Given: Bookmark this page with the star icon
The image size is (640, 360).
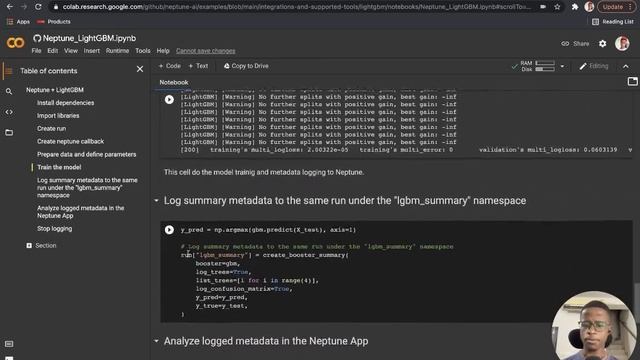Looking at the screenshot, I should pos(557,7).
